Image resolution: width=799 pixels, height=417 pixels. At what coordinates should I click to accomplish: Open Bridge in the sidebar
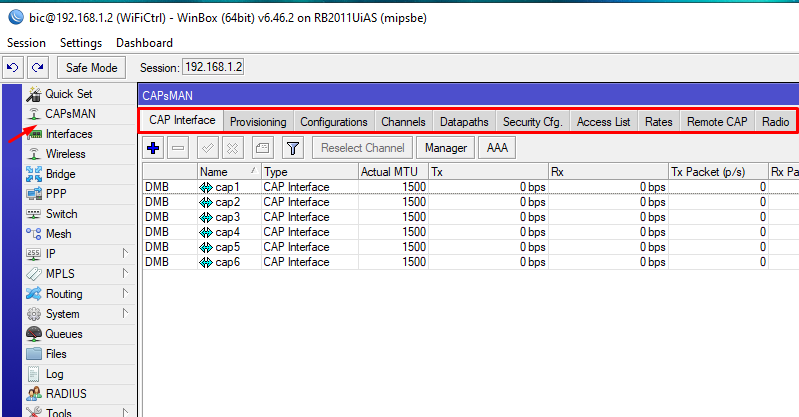60,174
